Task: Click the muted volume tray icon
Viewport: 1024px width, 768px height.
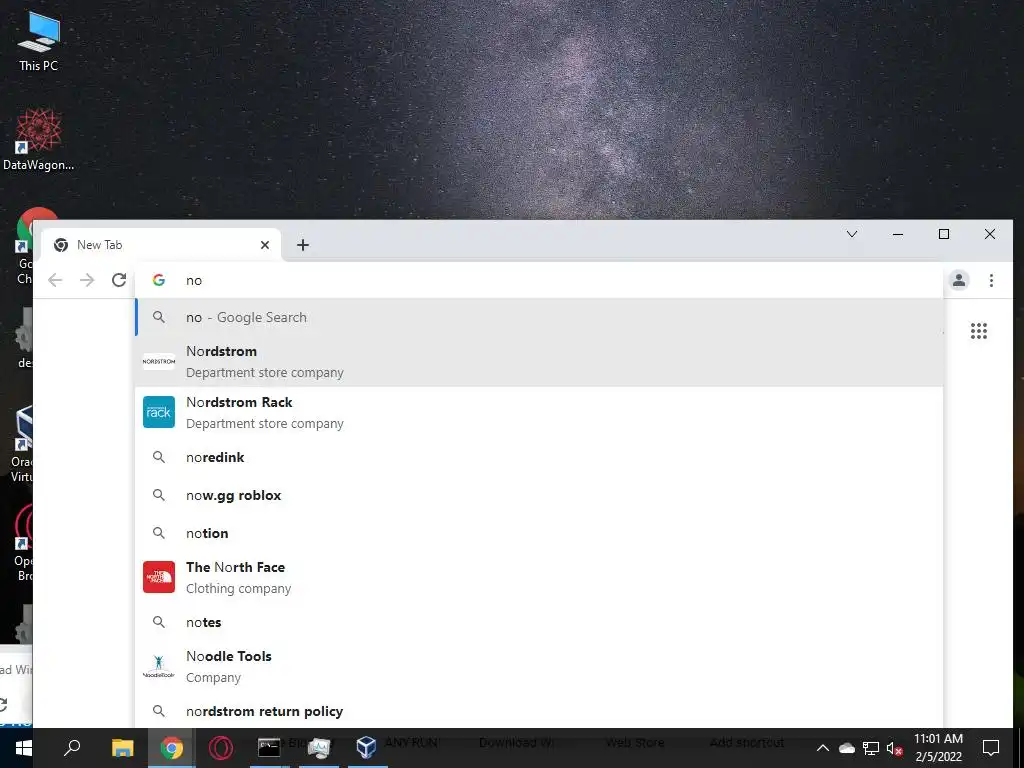Action: coord(895,748)
